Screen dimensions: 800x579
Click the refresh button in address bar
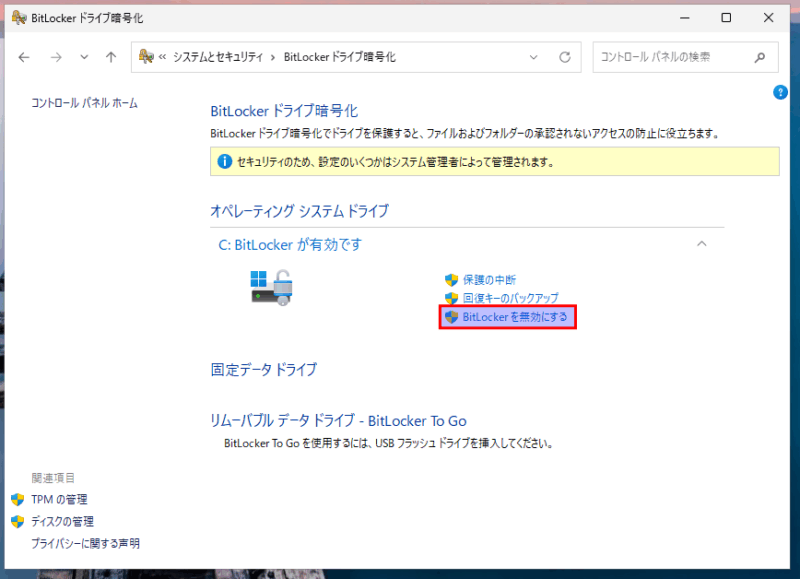(x=565, y=57)
